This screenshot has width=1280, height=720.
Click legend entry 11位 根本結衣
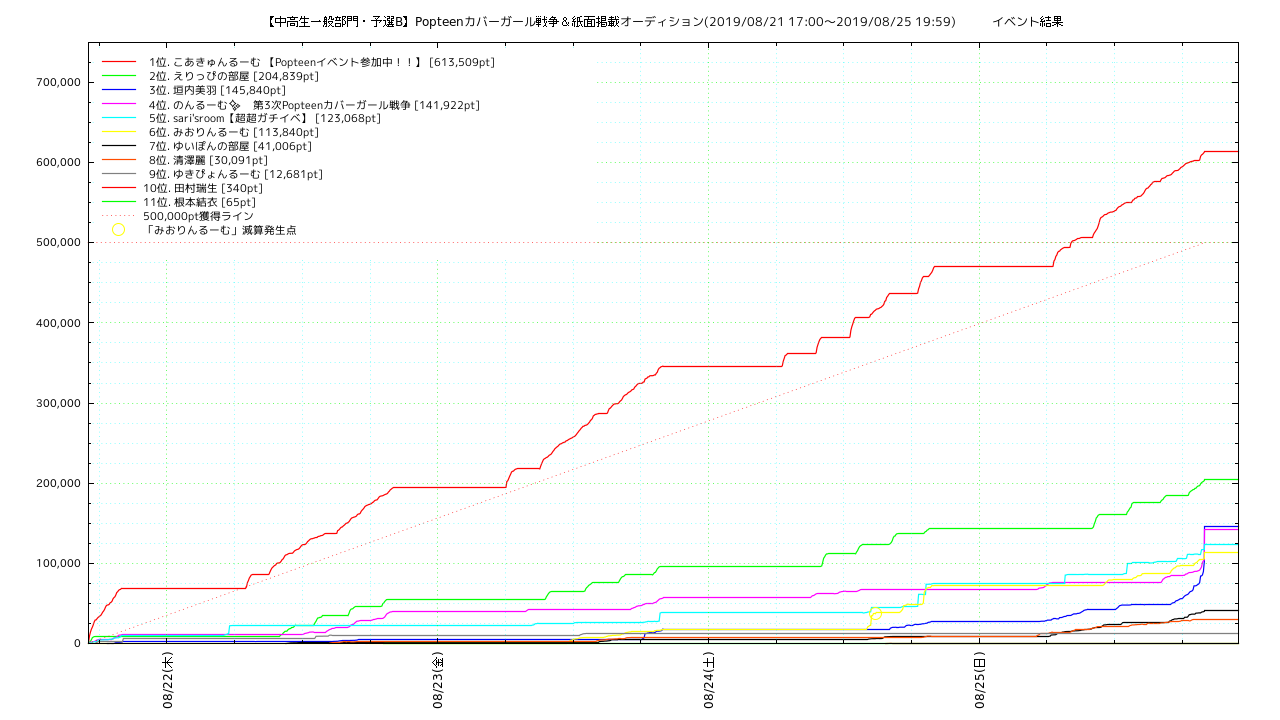pyautogui.click(x=200, y=202)
